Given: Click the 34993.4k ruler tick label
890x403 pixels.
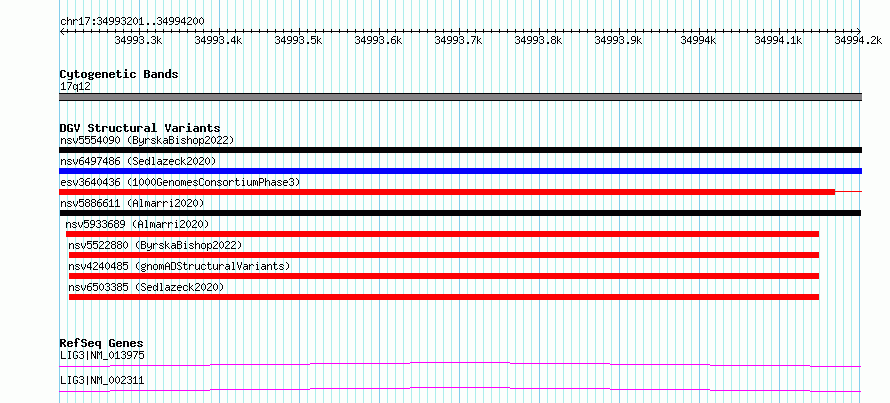Looking at the screenshot, I should tap(219, 40).
